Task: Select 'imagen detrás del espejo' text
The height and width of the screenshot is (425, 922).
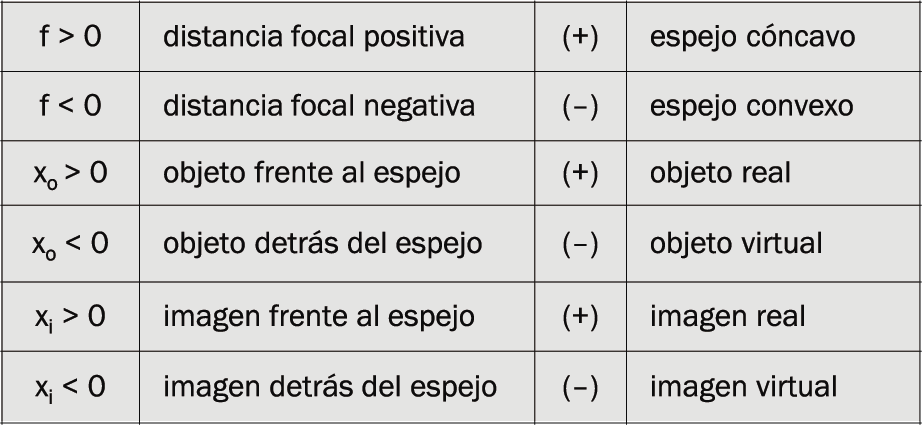Action: pyautogui.click(x=330, y=387)
